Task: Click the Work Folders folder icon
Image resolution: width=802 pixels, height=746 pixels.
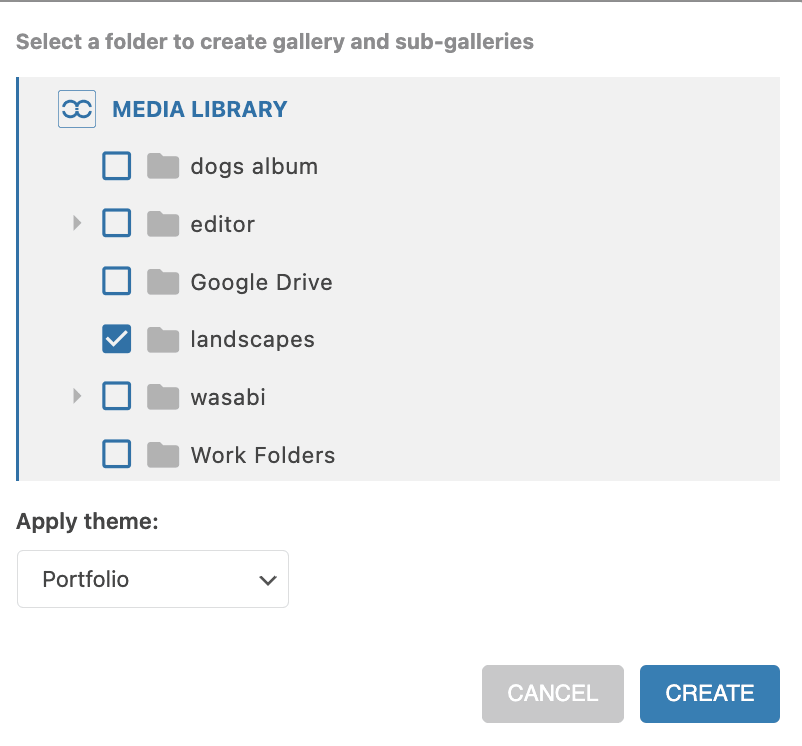Action: (x=162, y=455)
